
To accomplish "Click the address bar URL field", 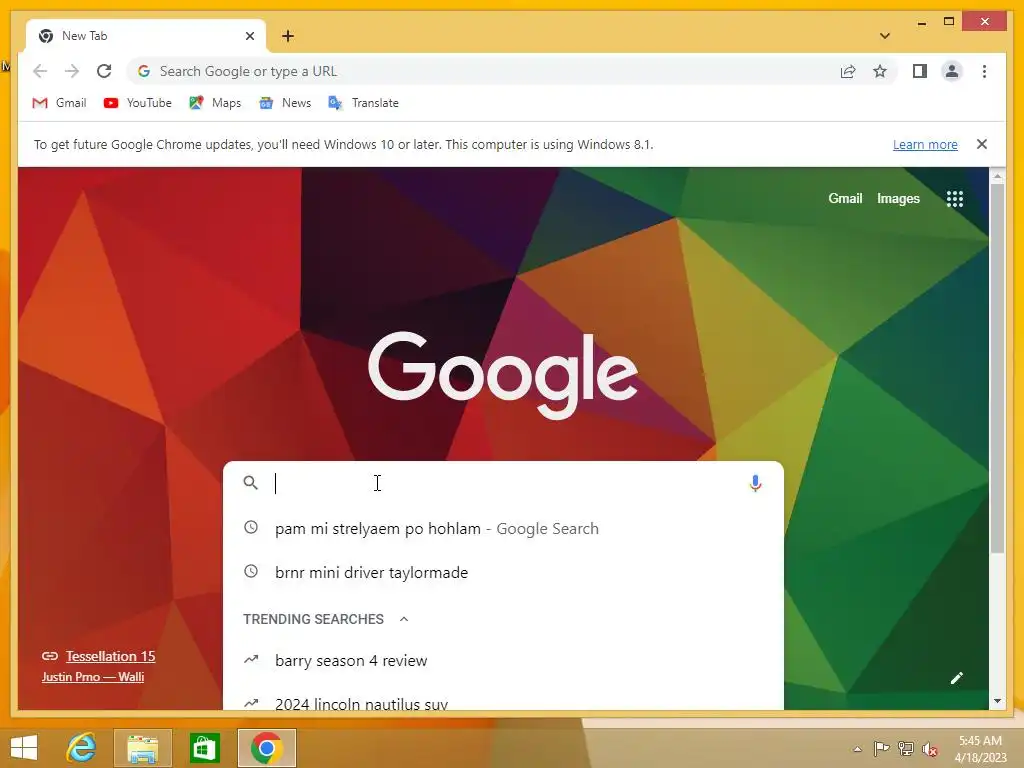I will 483,71.
